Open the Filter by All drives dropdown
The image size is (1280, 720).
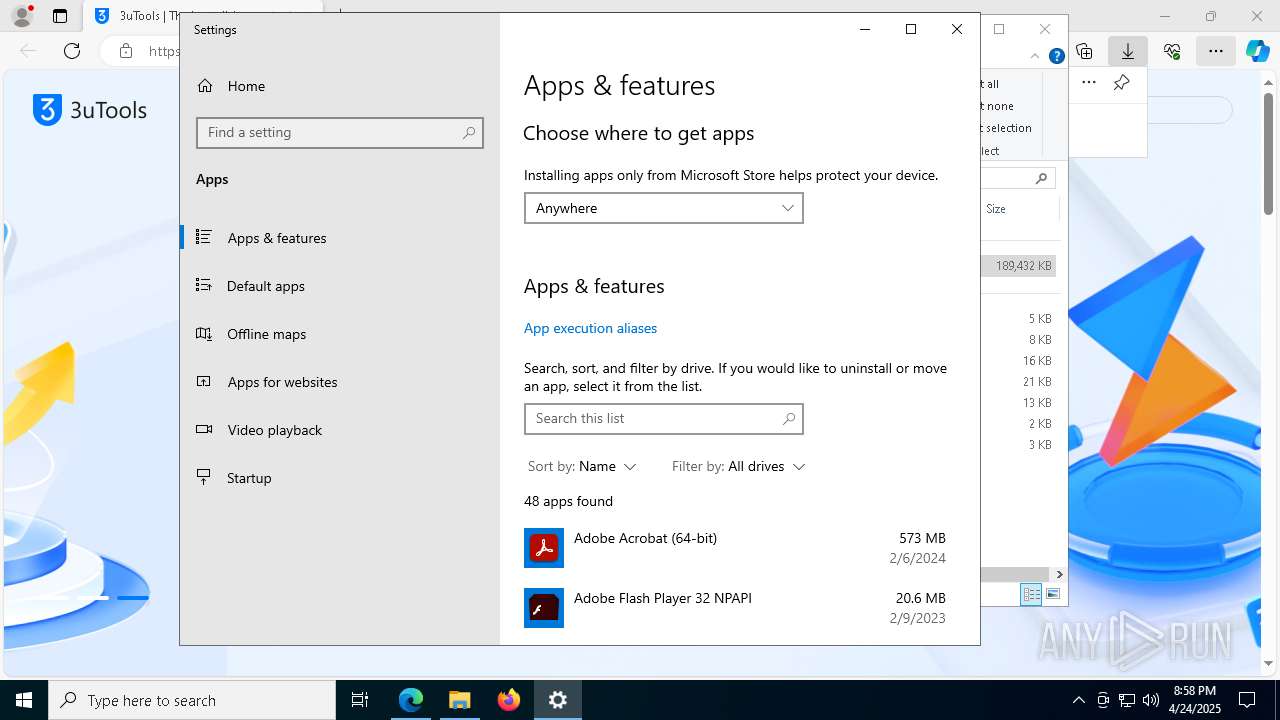(739, 466)
